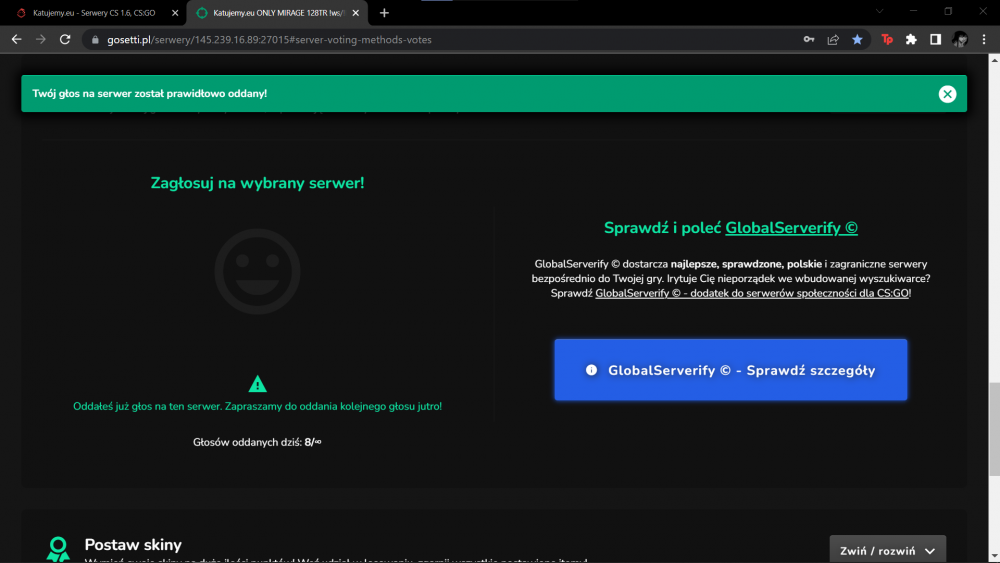Click the Twój głos został prawidłowo oddany text
The image size is (1000, 563).
click(150, 94)
